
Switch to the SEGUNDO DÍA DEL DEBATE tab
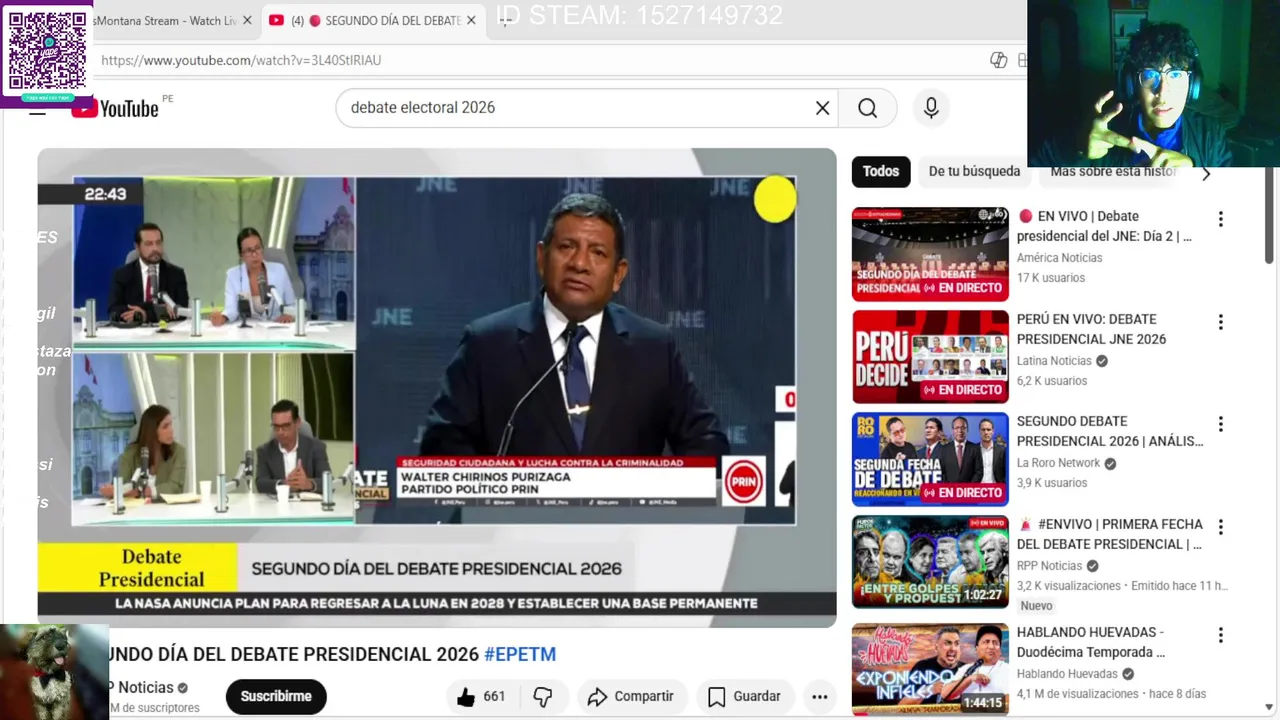pos(374,20)
